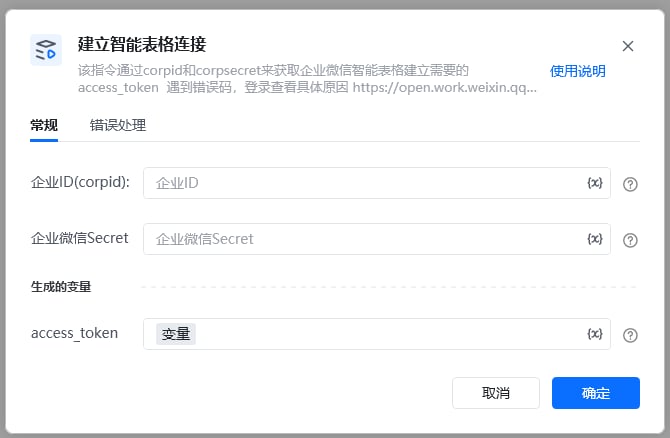Open the 使用说明 help link

577,71
